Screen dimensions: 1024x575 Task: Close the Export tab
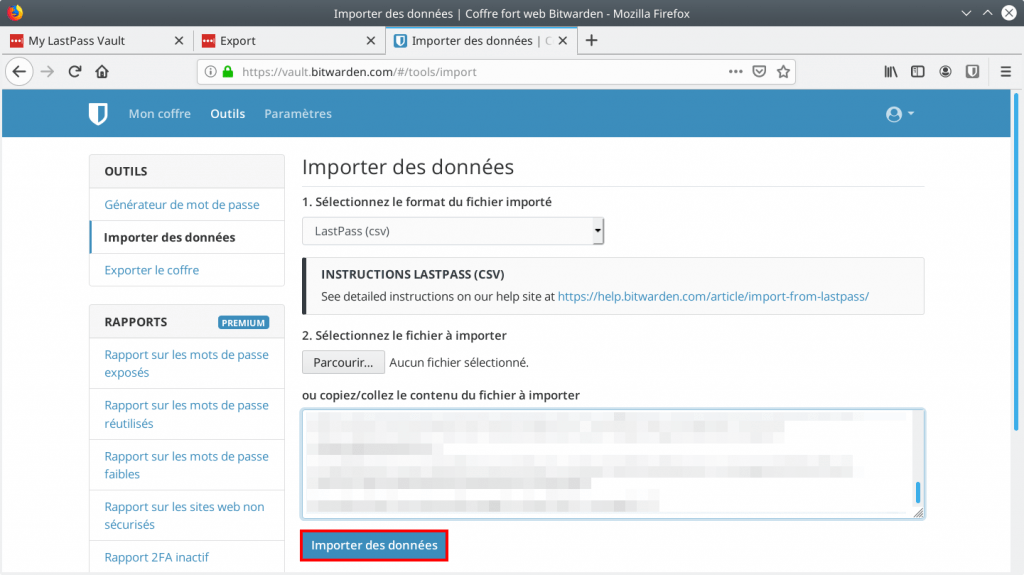click(x=371, y=41)
